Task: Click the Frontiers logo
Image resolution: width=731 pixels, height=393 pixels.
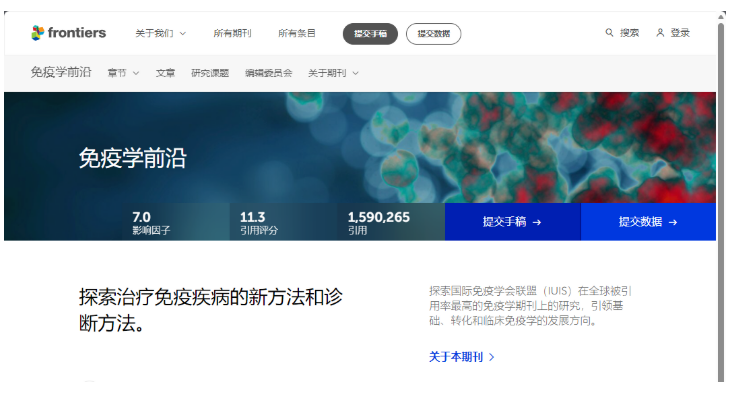Action: click(69, 33)
